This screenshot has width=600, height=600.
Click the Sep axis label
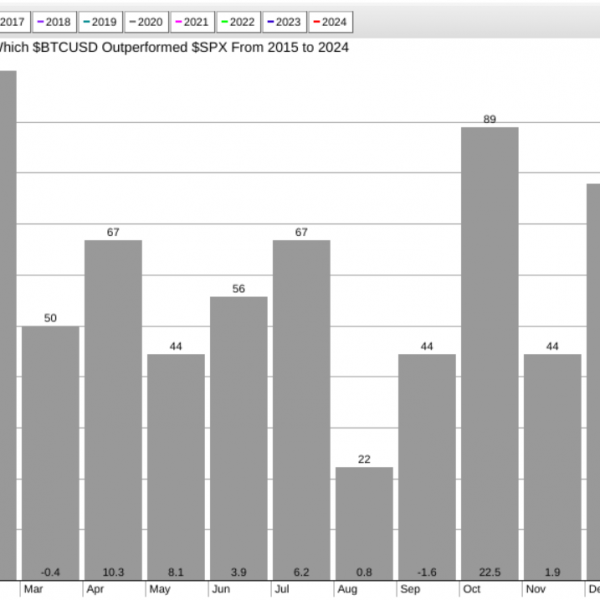pyautogui.click(x=410, y=589)
